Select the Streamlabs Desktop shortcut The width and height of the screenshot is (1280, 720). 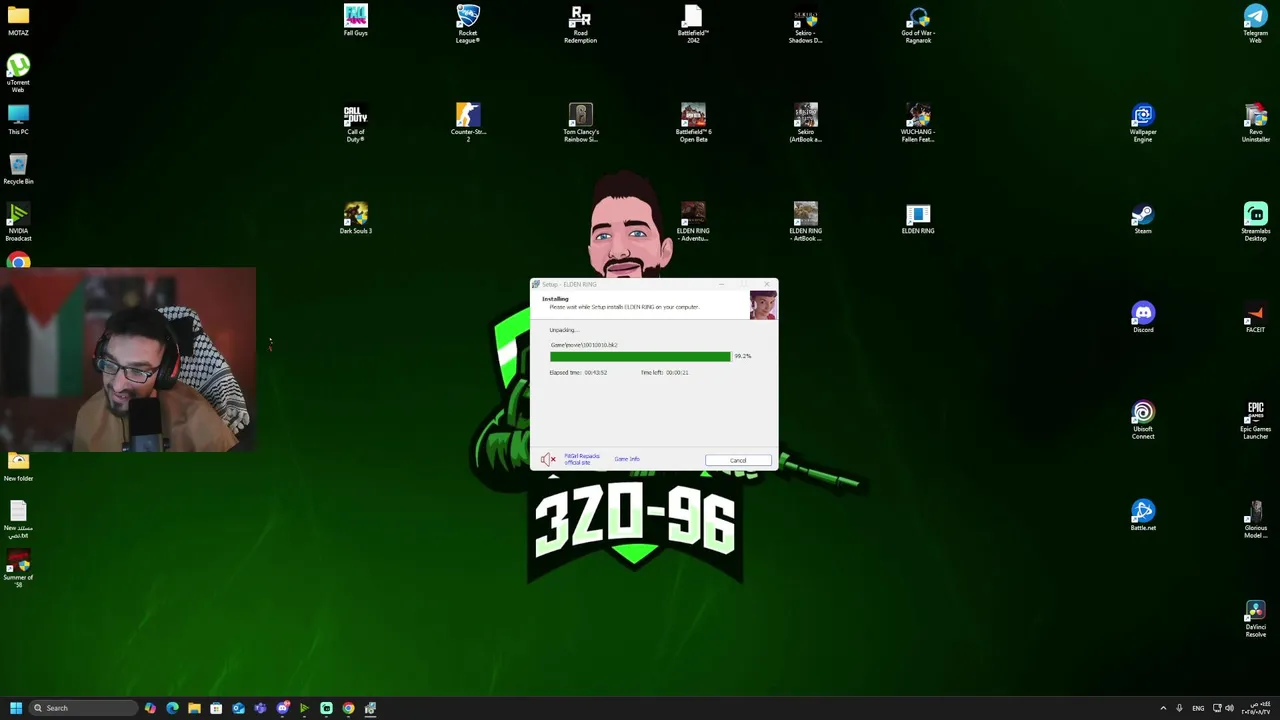[x=1256, y=222]
